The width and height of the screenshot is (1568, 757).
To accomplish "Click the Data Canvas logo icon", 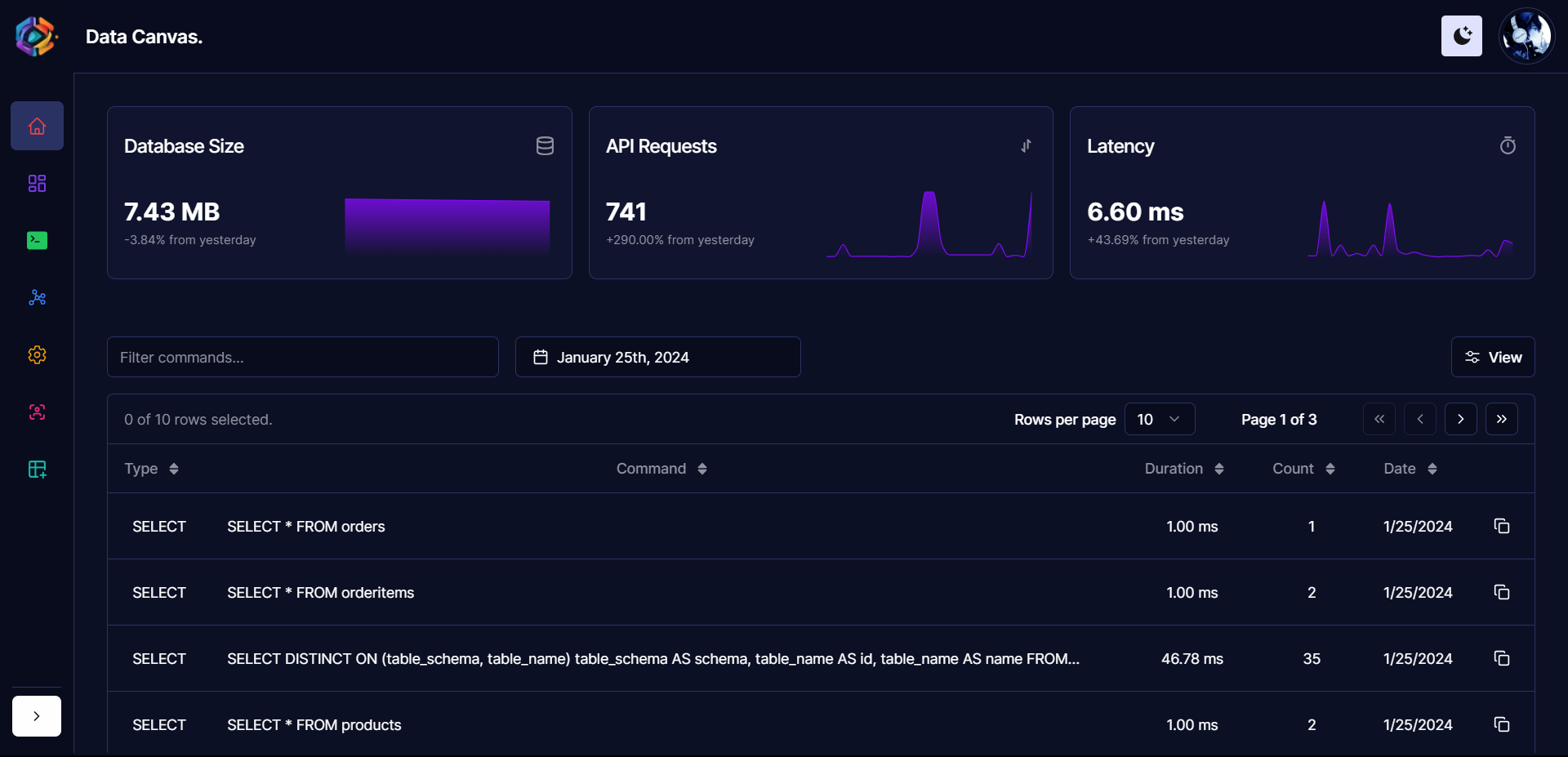I will point(36,37).
